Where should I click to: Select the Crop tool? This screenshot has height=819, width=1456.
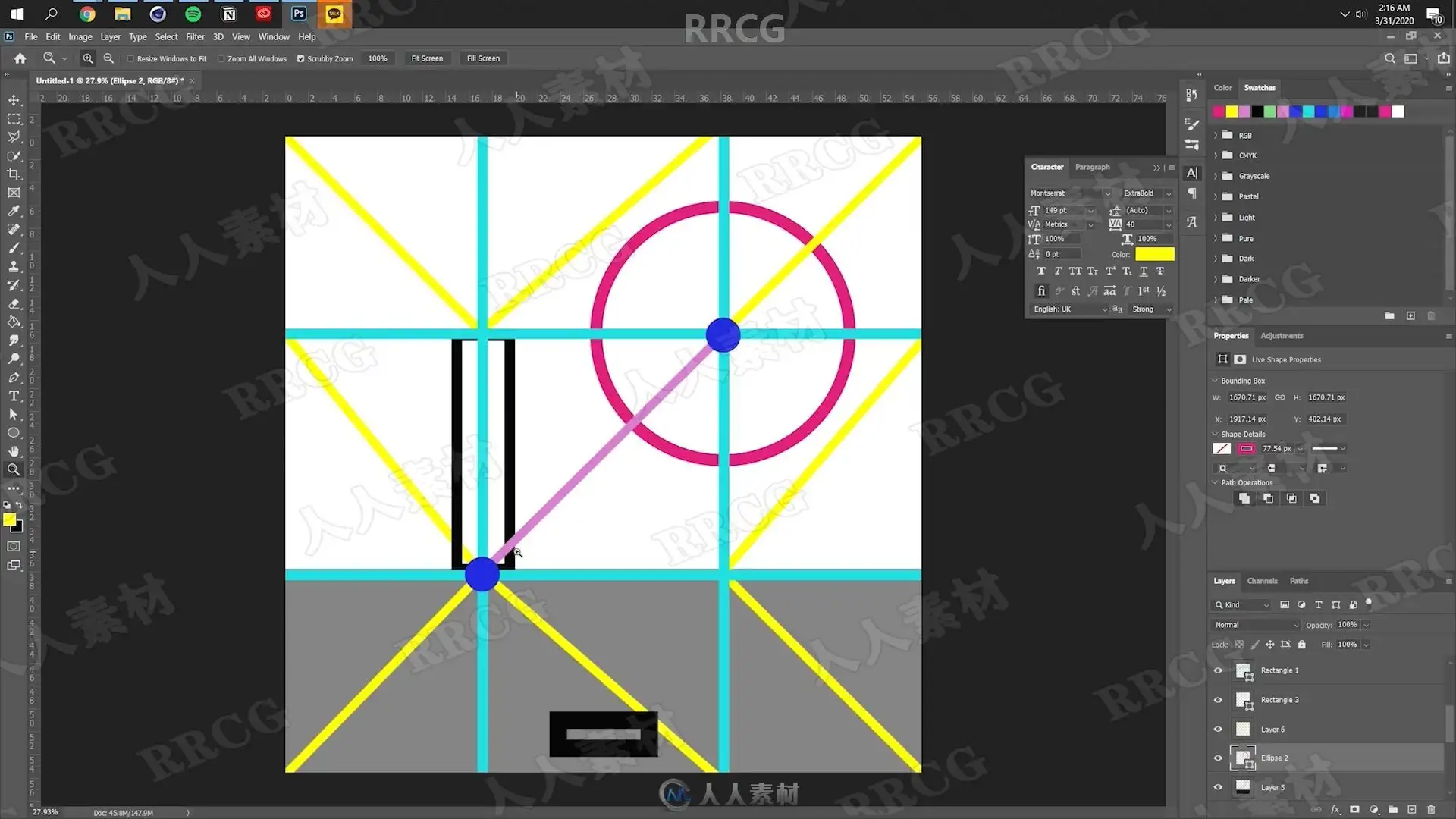point(14,174)
